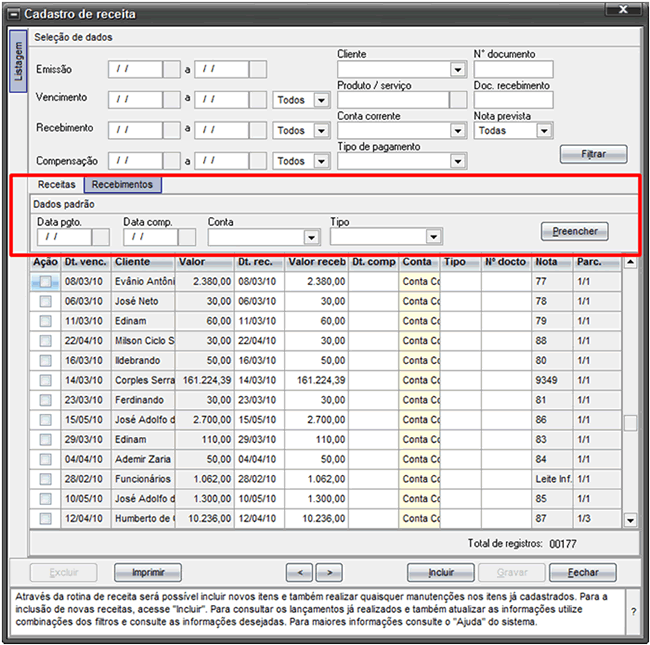Expand the Tipo de pagamento dropdown
Viewport: 650px width, 645px height.
(x=458, y=161)
